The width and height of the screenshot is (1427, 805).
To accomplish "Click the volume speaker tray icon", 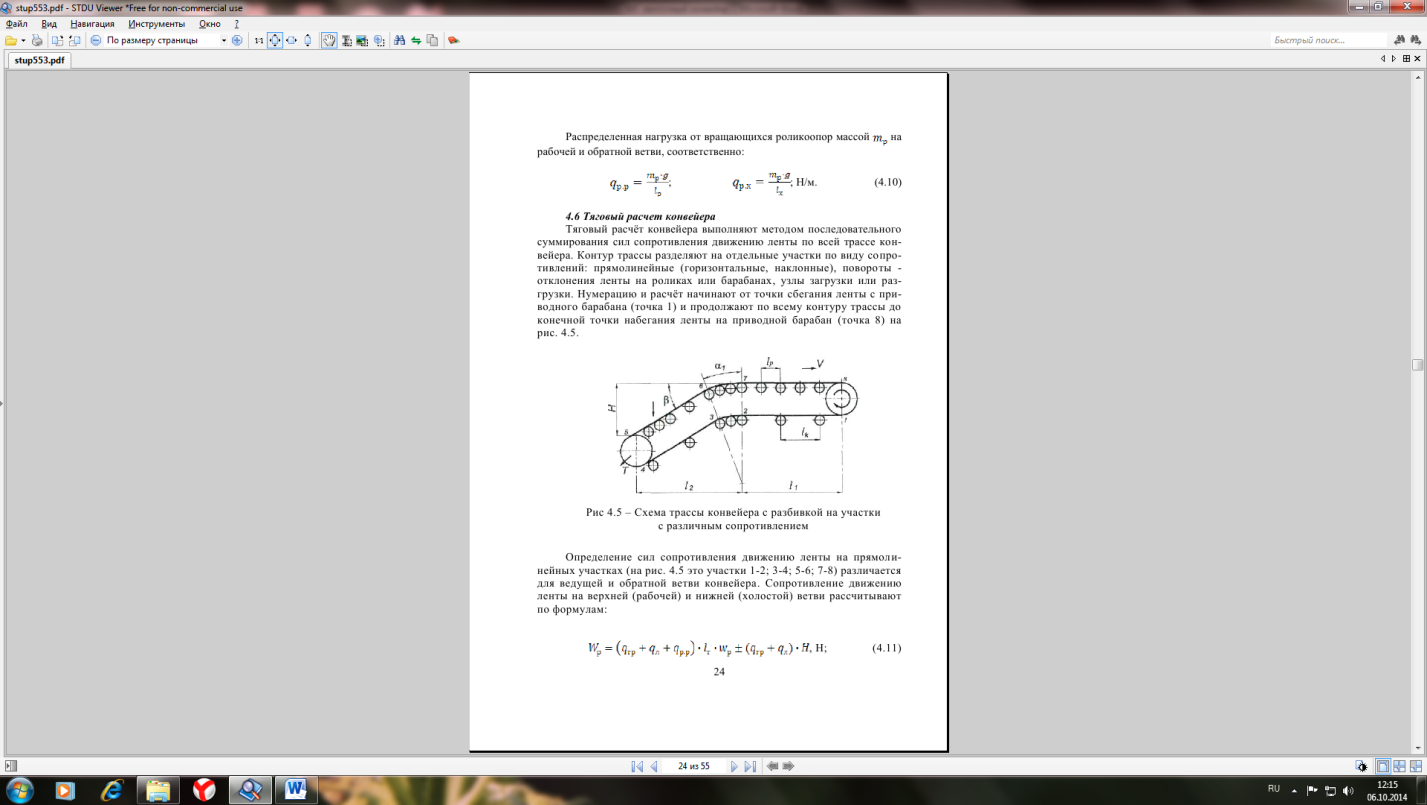I will tap(1348, 791).
